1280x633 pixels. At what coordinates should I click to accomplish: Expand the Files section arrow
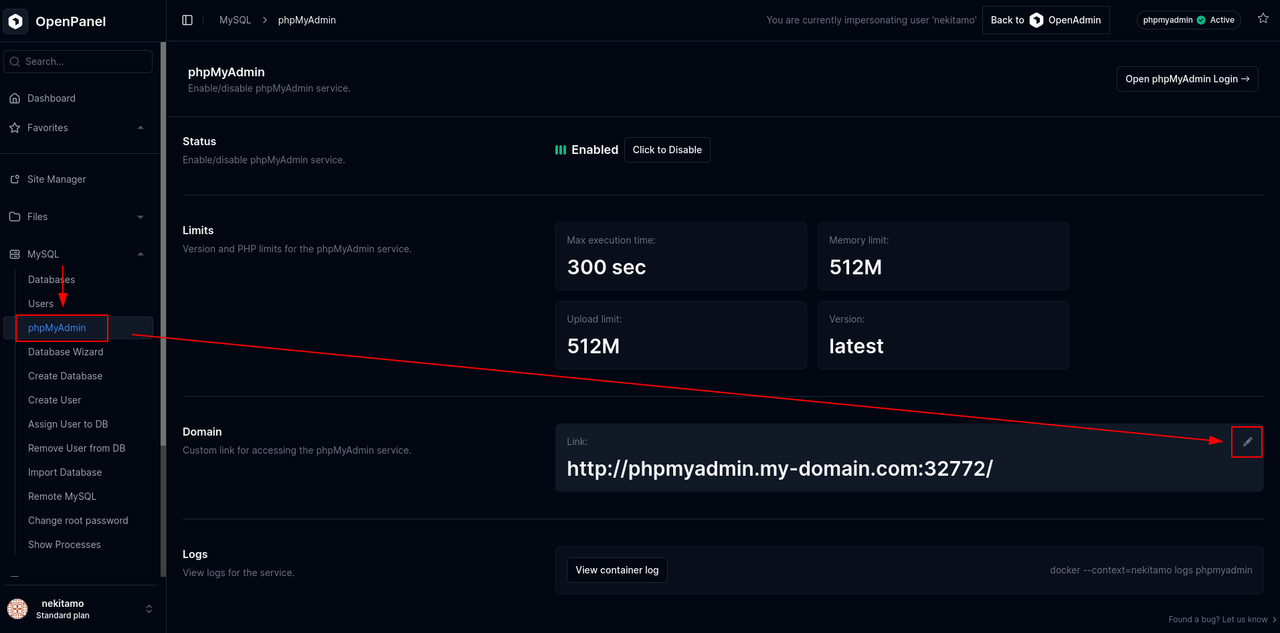click(x=140, y=217)
